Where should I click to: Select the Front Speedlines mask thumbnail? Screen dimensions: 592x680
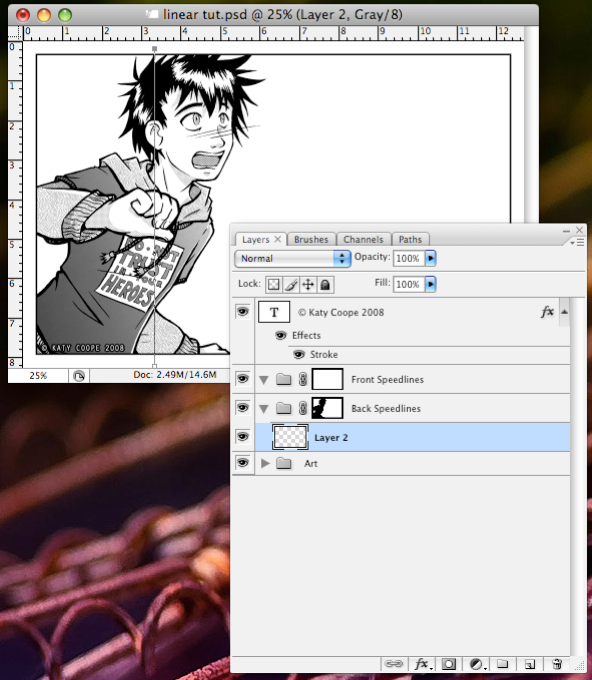click(x=327, y=379)
